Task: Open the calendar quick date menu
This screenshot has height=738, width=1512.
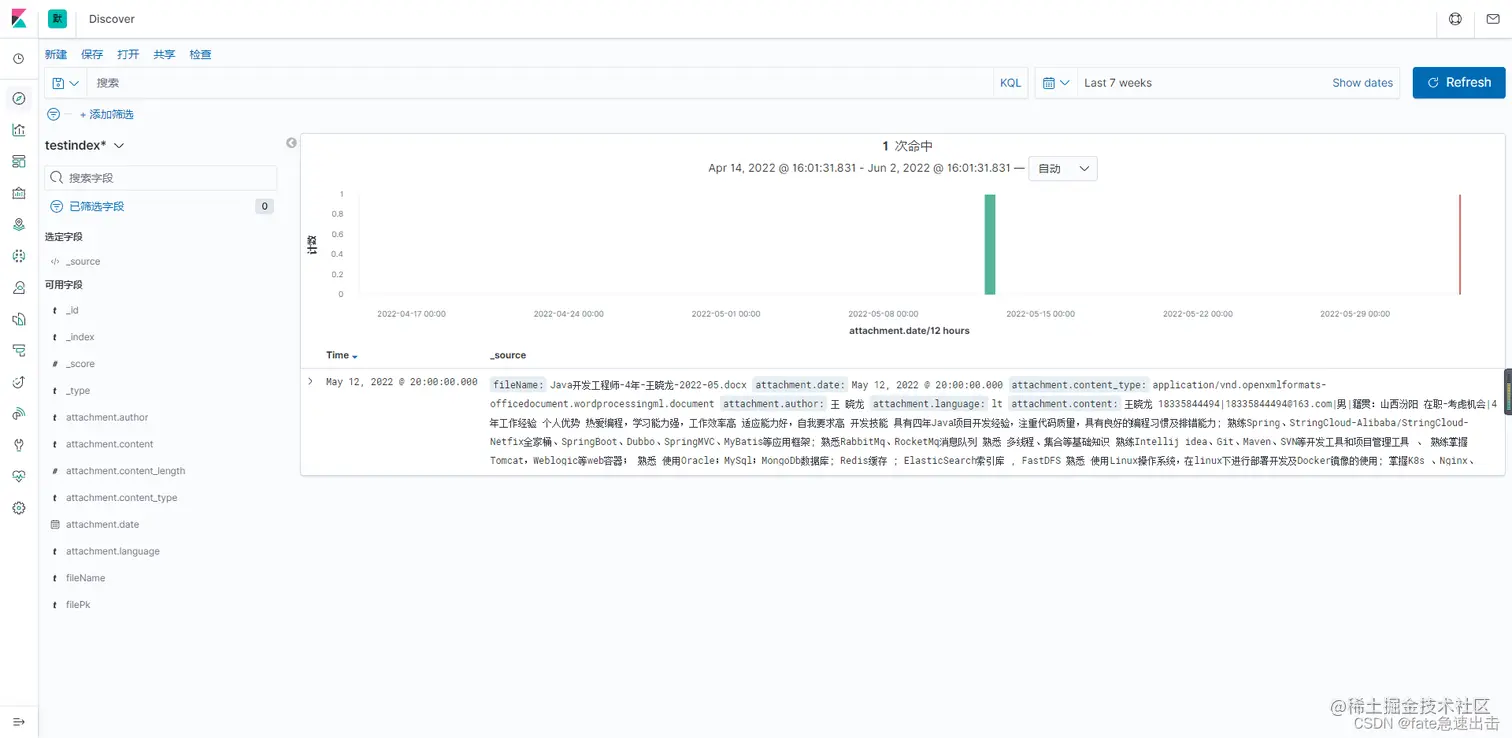Action: tap(1056, 83)
